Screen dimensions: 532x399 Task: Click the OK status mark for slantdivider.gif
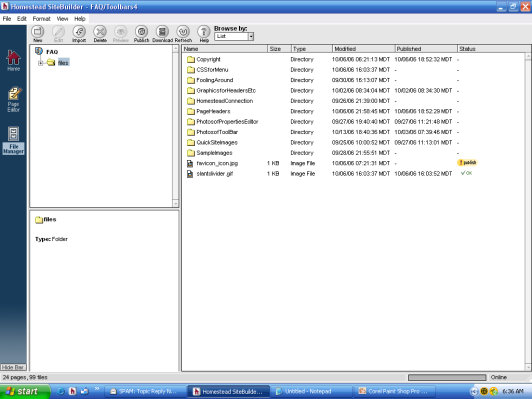click(466, 173)
